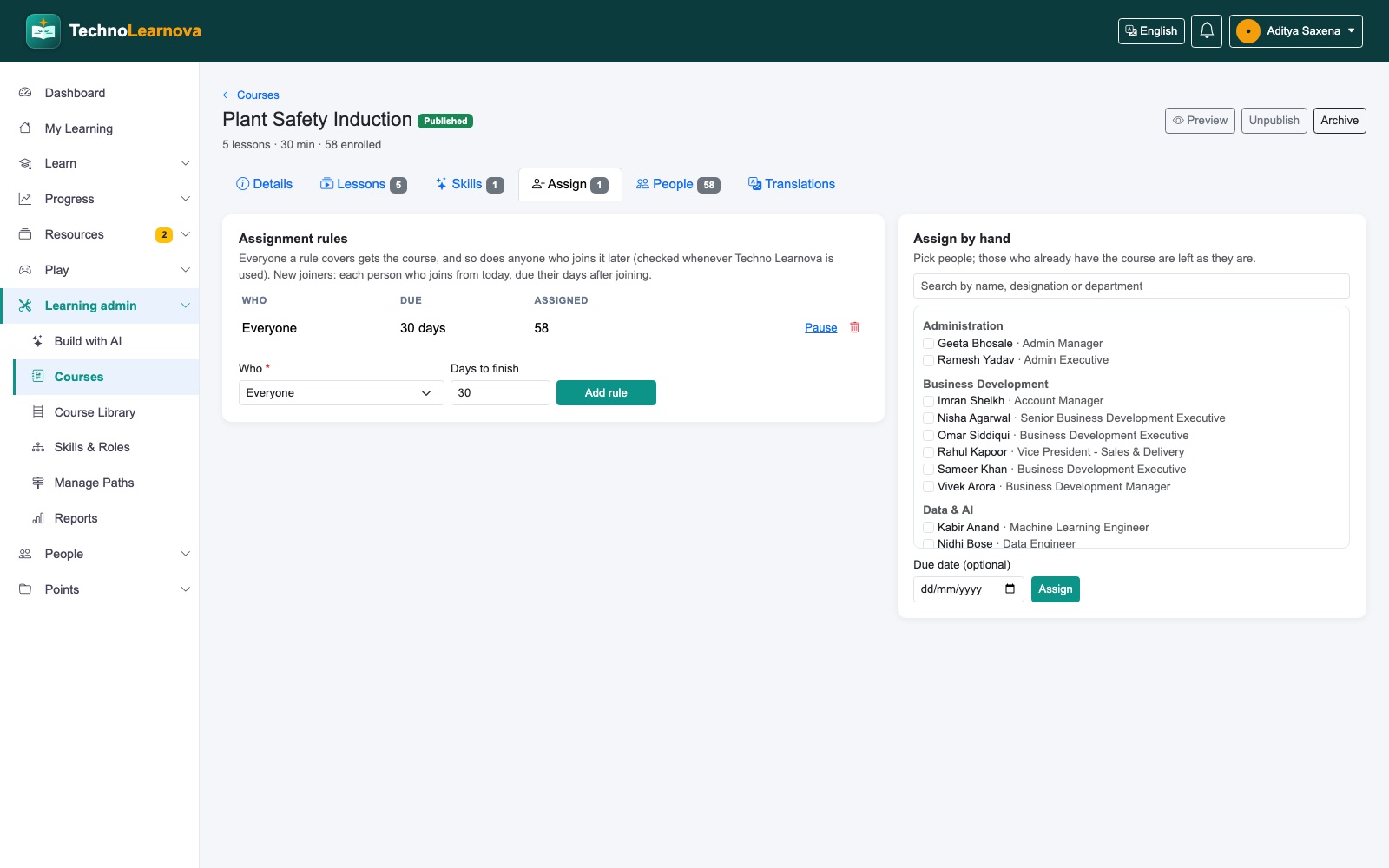Click the Course Library icon
The height and width of the screenshot is (868, 1389).
tap(37, 412)
